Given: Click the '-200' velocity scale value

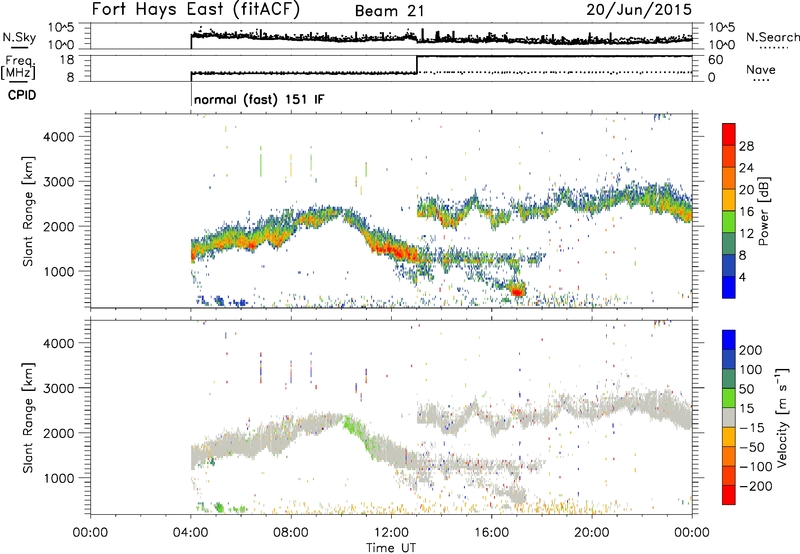Looking at the screenshot, I should tap(755, 486).
